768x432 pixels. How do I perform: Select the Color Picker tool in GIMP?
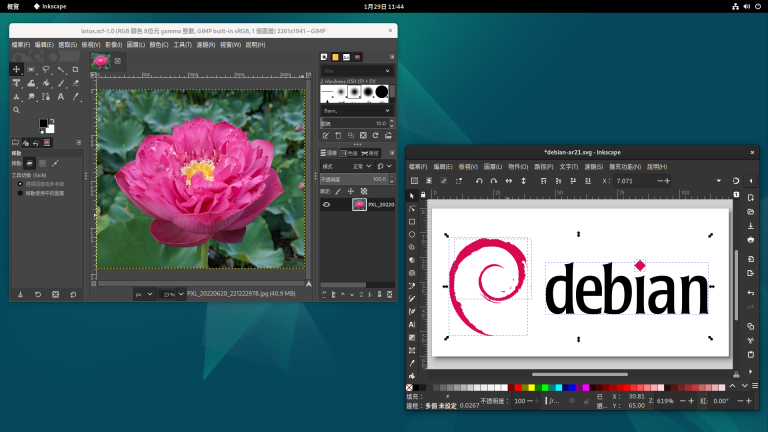75,97
